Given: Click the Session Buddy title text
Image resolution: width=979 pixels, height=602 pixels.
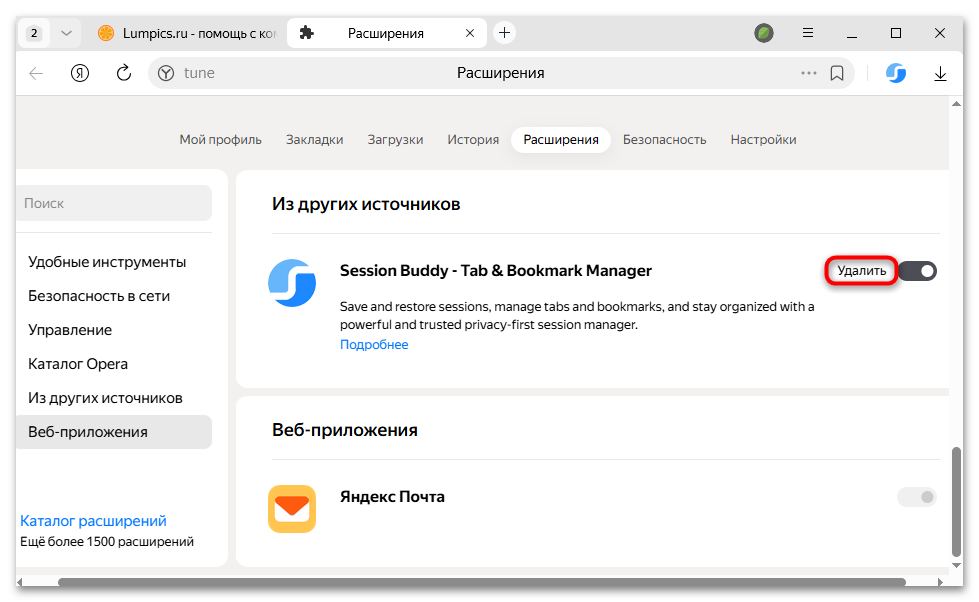Looking at the screenshot, I should (496, 270).
